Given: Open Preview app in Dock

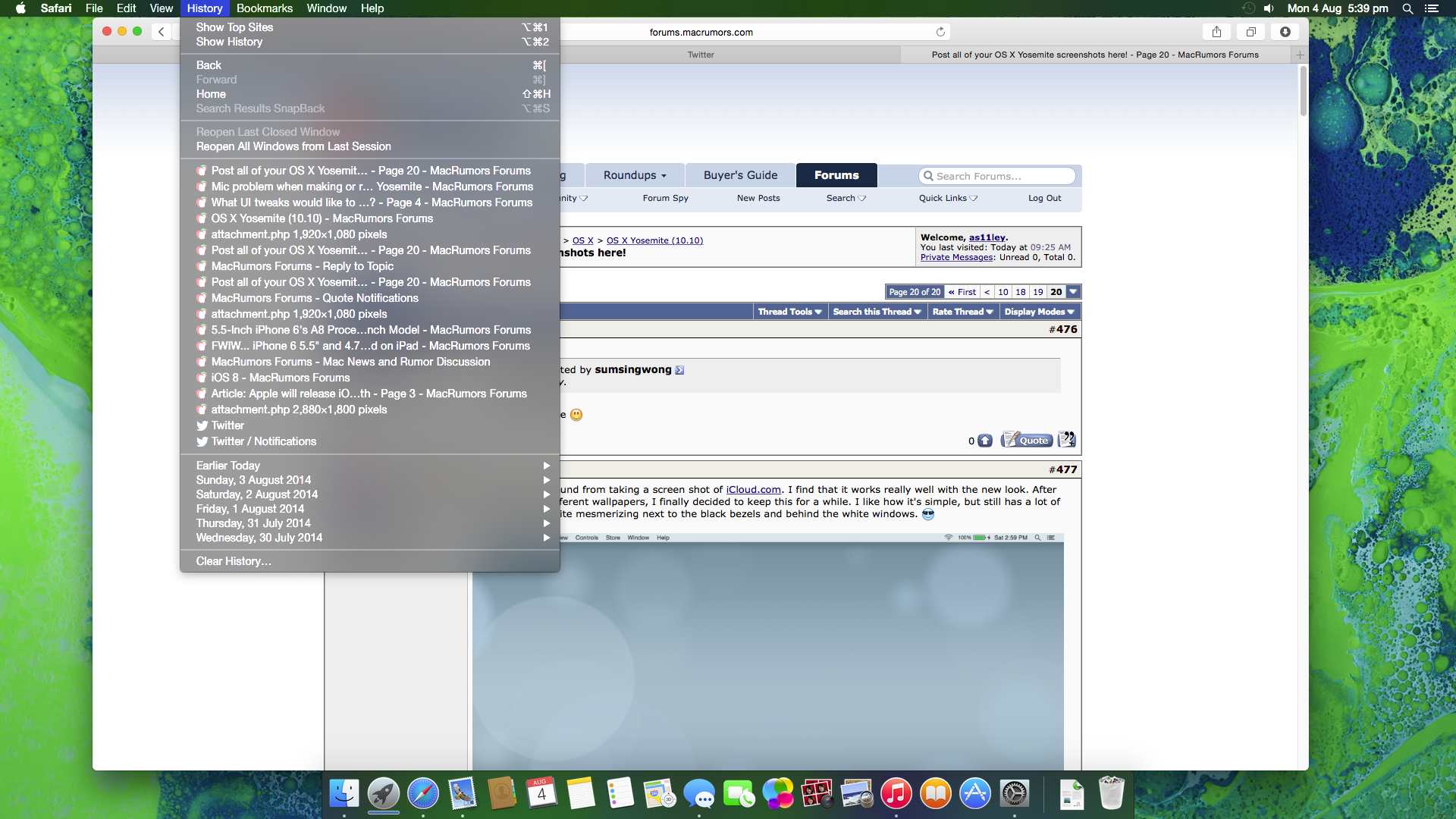Looking at the screenshot, I should click(857, 794).
